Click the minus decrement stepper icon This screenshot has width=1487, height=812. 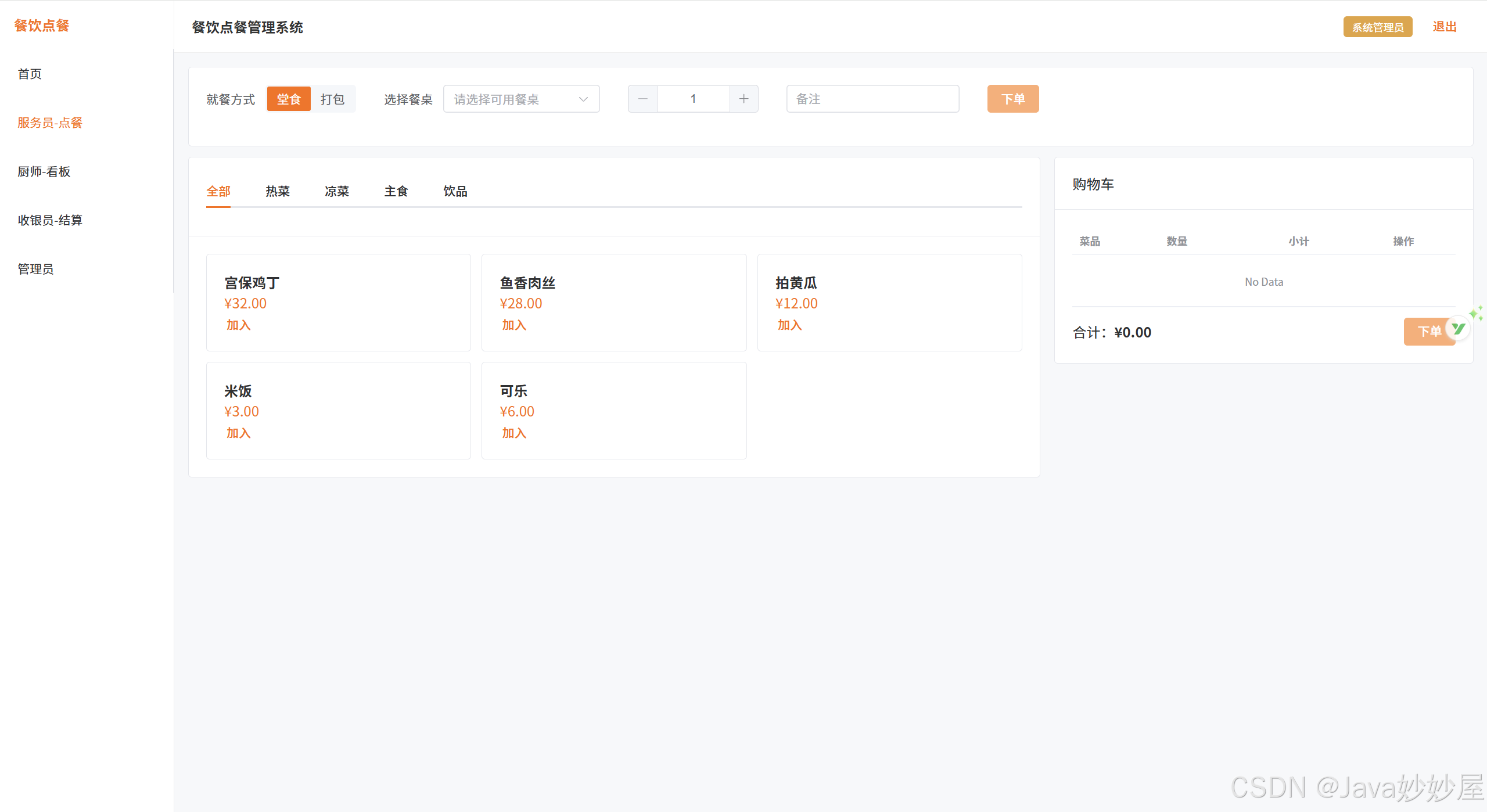642,99
